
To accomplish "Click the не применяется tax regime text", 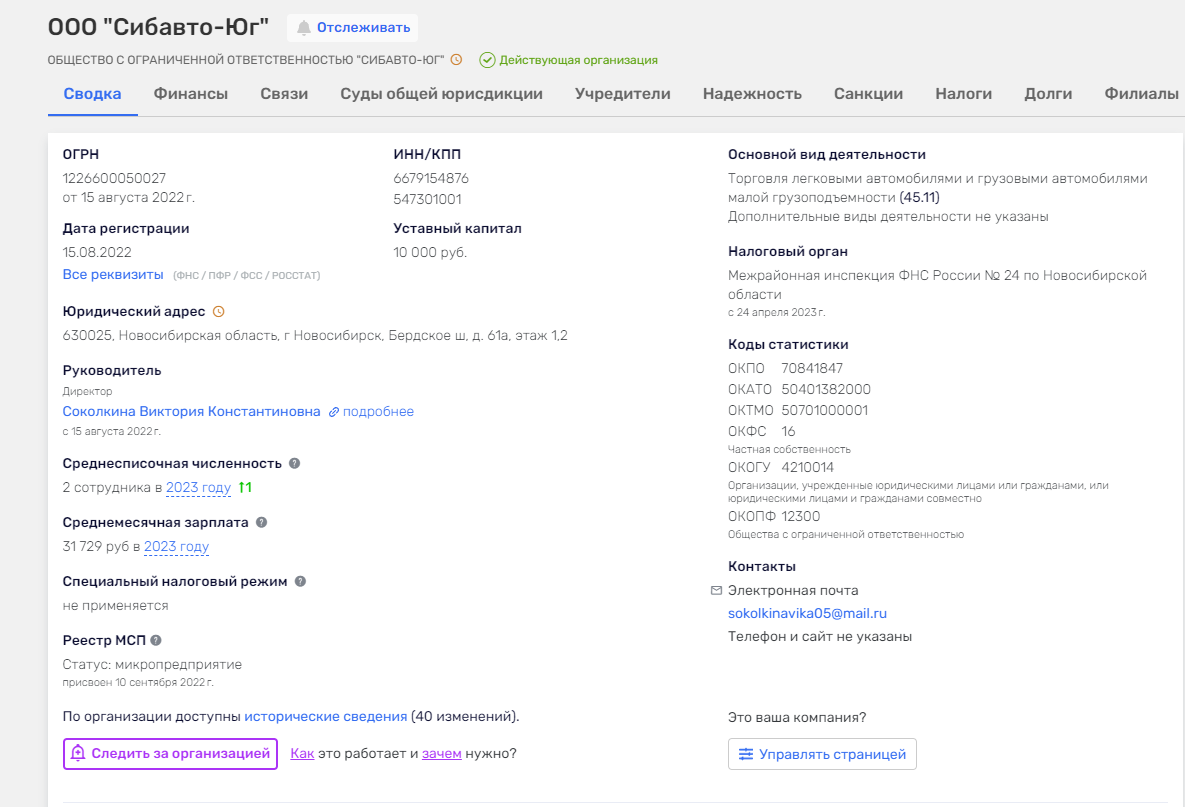I will click(116, 606).
